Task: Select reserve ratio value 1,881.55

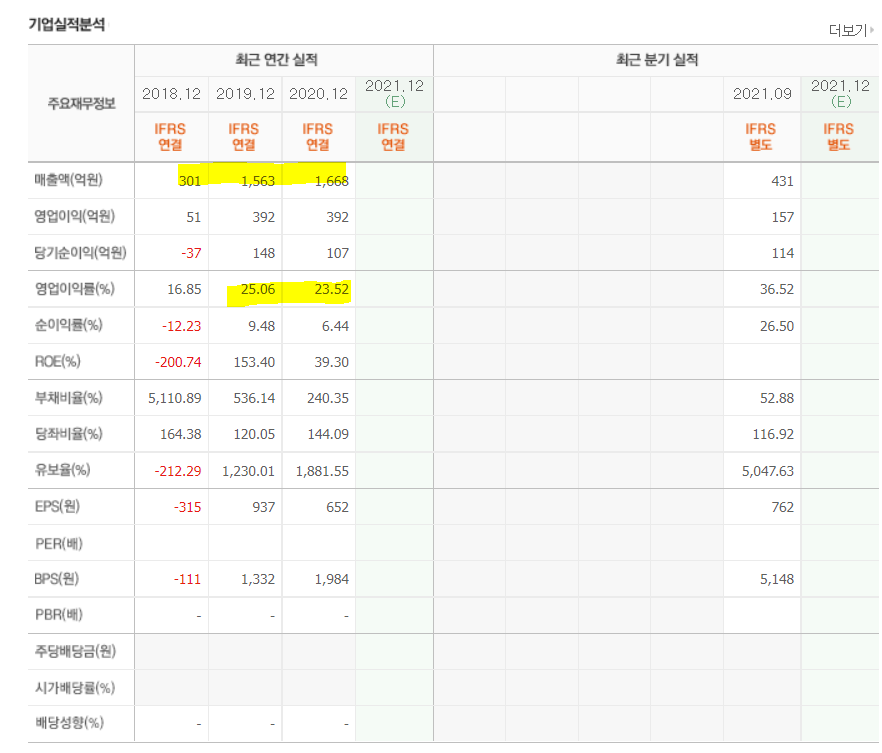Action: (x=322, y=471)
